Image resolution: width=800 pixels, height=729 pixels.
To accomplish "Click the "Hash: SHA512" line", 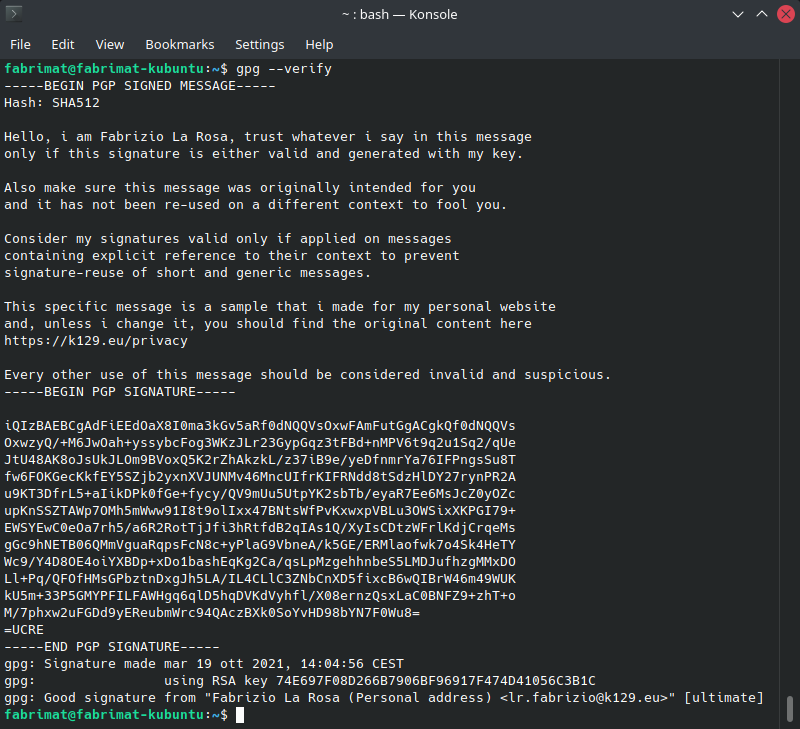I will point(52,103).
